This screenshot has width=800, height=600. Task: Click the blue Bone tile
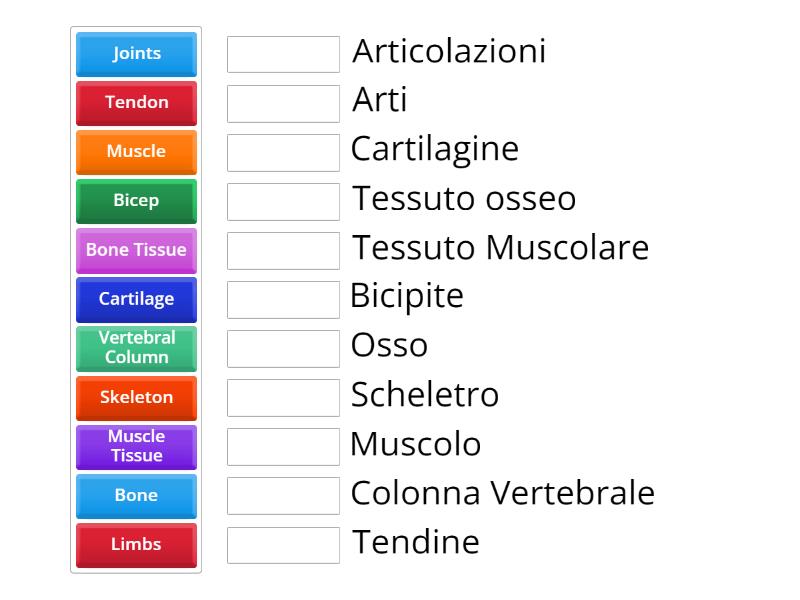coord(136,495)
